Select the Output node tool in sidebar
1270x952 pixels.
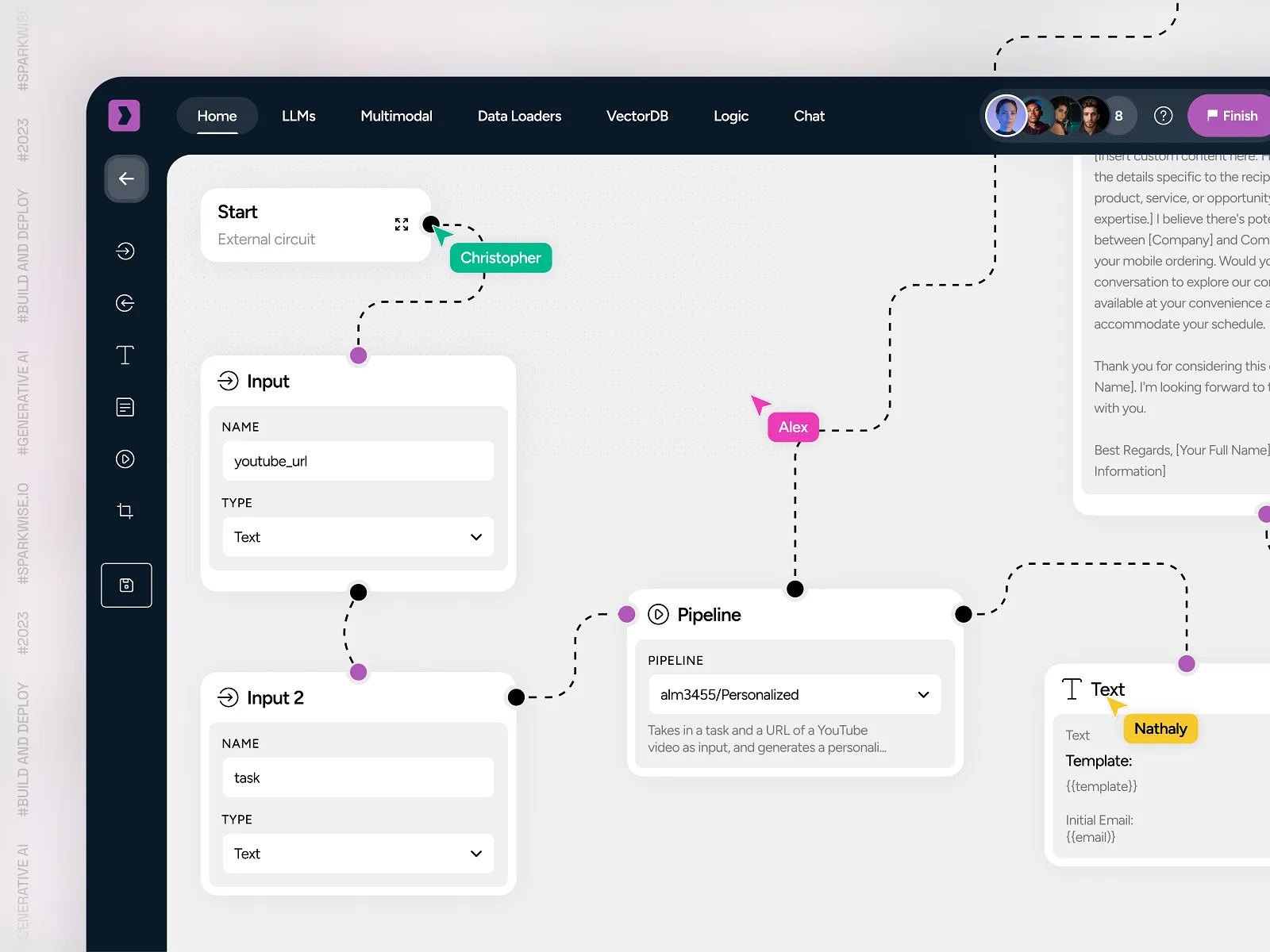pos(125,303)
